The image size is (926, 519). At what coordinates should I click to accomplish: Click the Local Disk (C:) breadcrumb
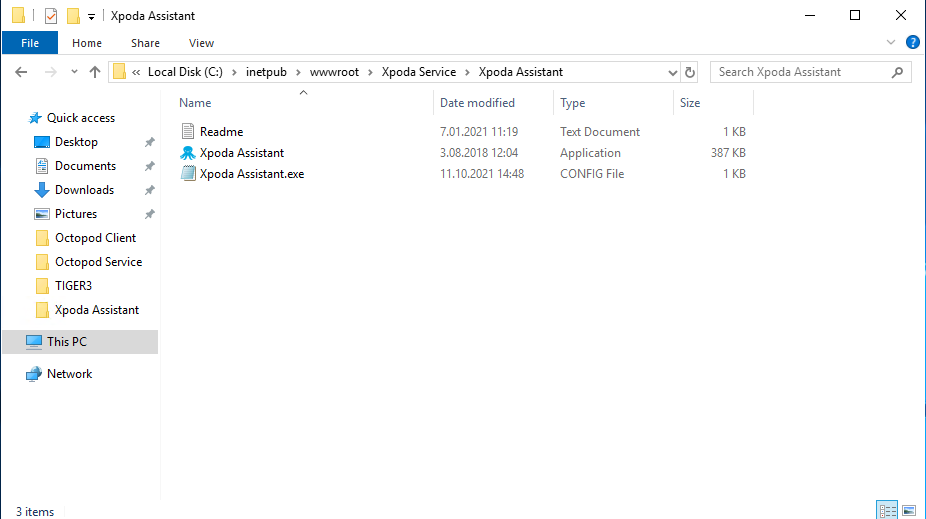(185, 72)
